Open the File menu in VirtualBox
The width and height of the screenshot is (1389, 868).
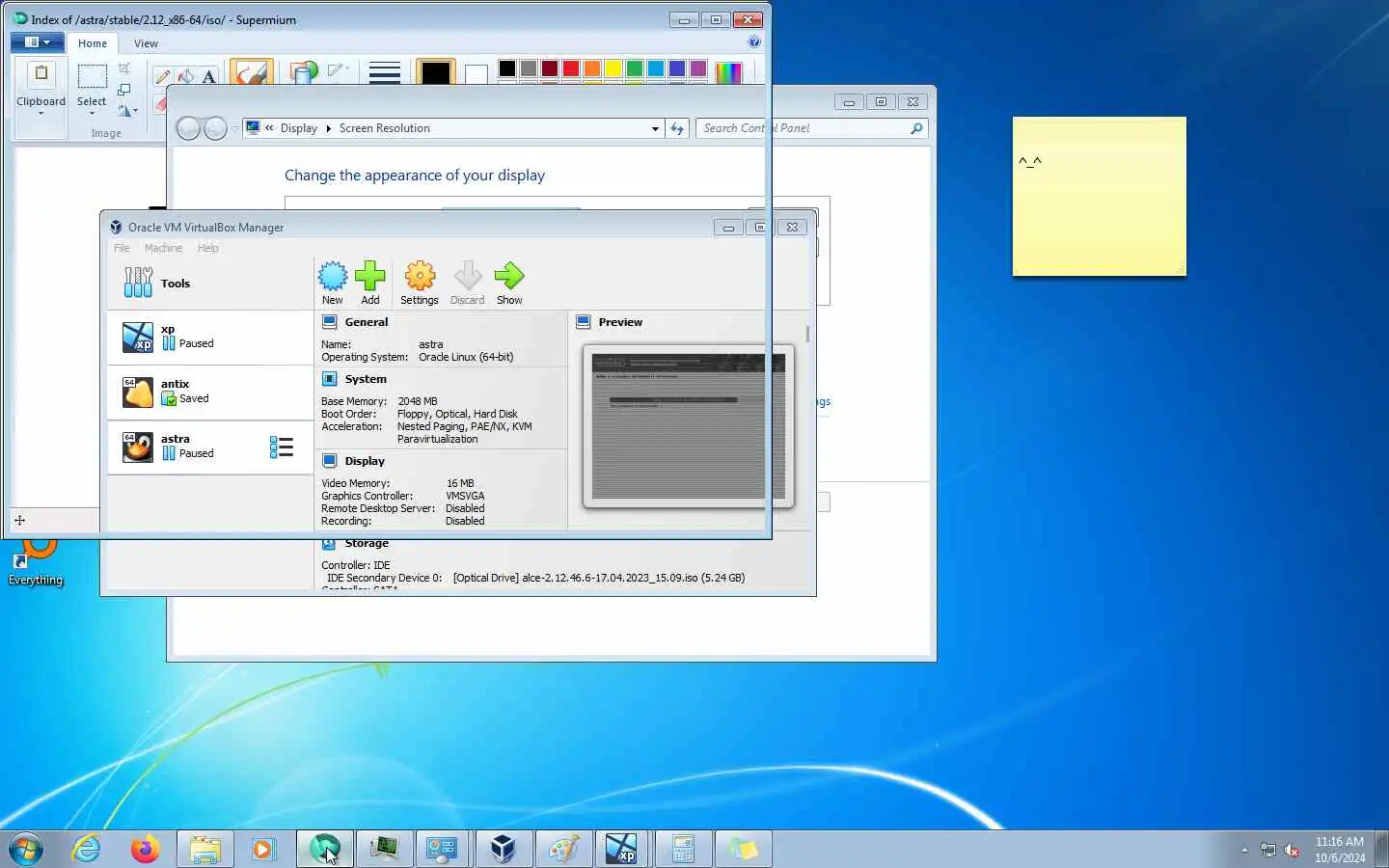click(122, 248)
